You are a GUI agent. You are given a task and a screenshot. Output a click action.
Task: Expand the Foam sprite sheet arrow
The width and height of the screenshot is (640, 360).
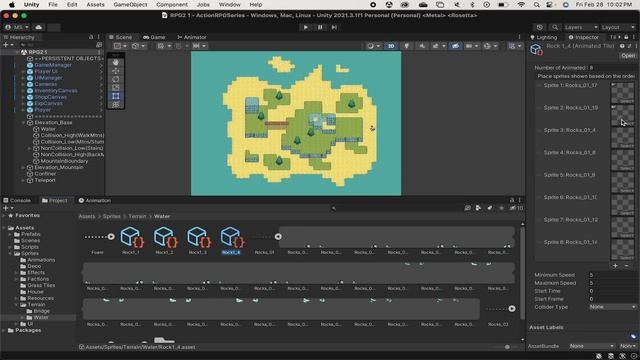[x=111, y=237]
